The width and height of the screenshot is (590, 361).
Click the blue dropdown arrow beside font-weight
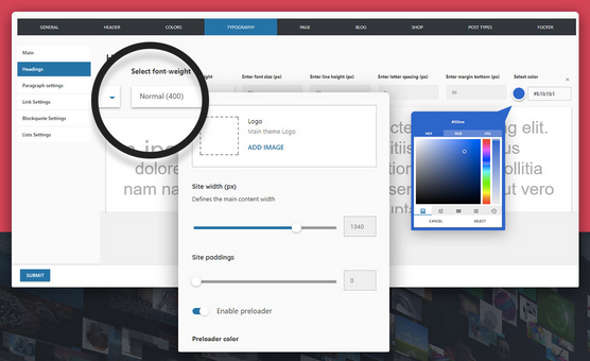[112, 97]
